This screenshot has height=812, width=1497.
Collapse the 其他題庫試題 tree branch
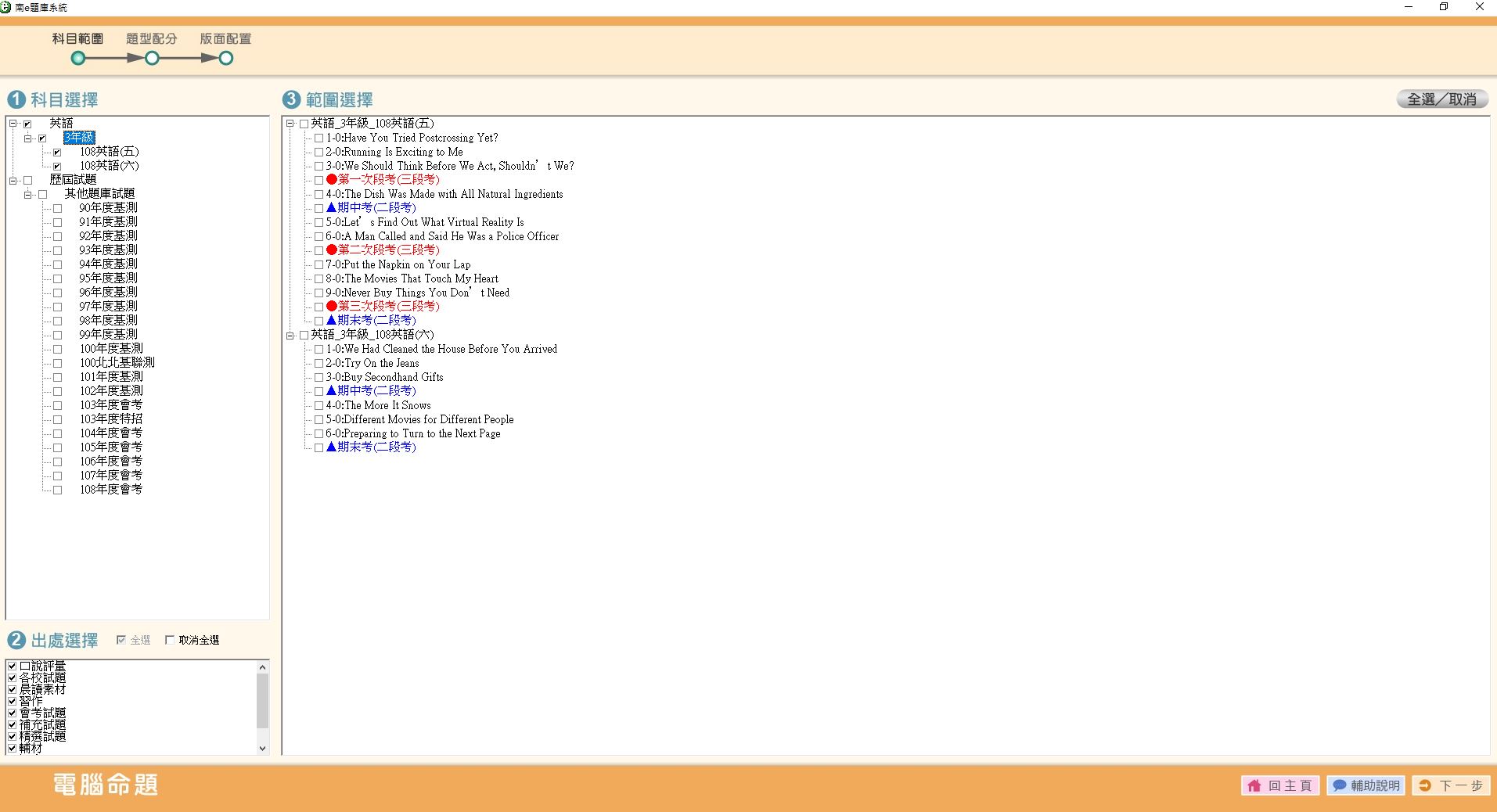pyautogui.click(x=27, y=194)
